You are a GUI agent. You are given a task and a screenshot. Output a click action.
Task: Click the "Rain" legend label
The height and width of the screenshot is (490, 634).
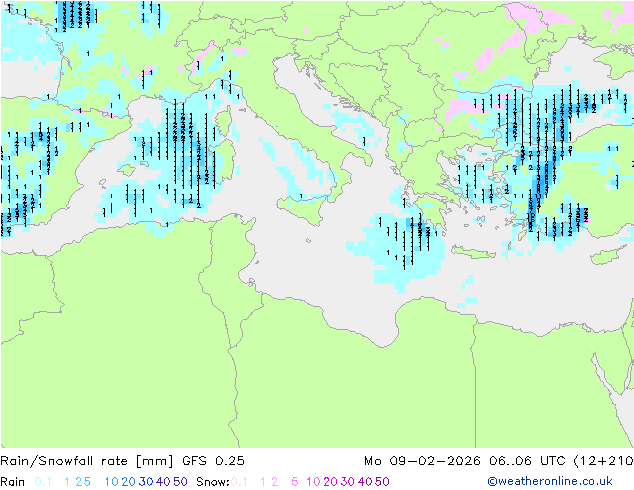pyautogui.click(x=13, y=482)
